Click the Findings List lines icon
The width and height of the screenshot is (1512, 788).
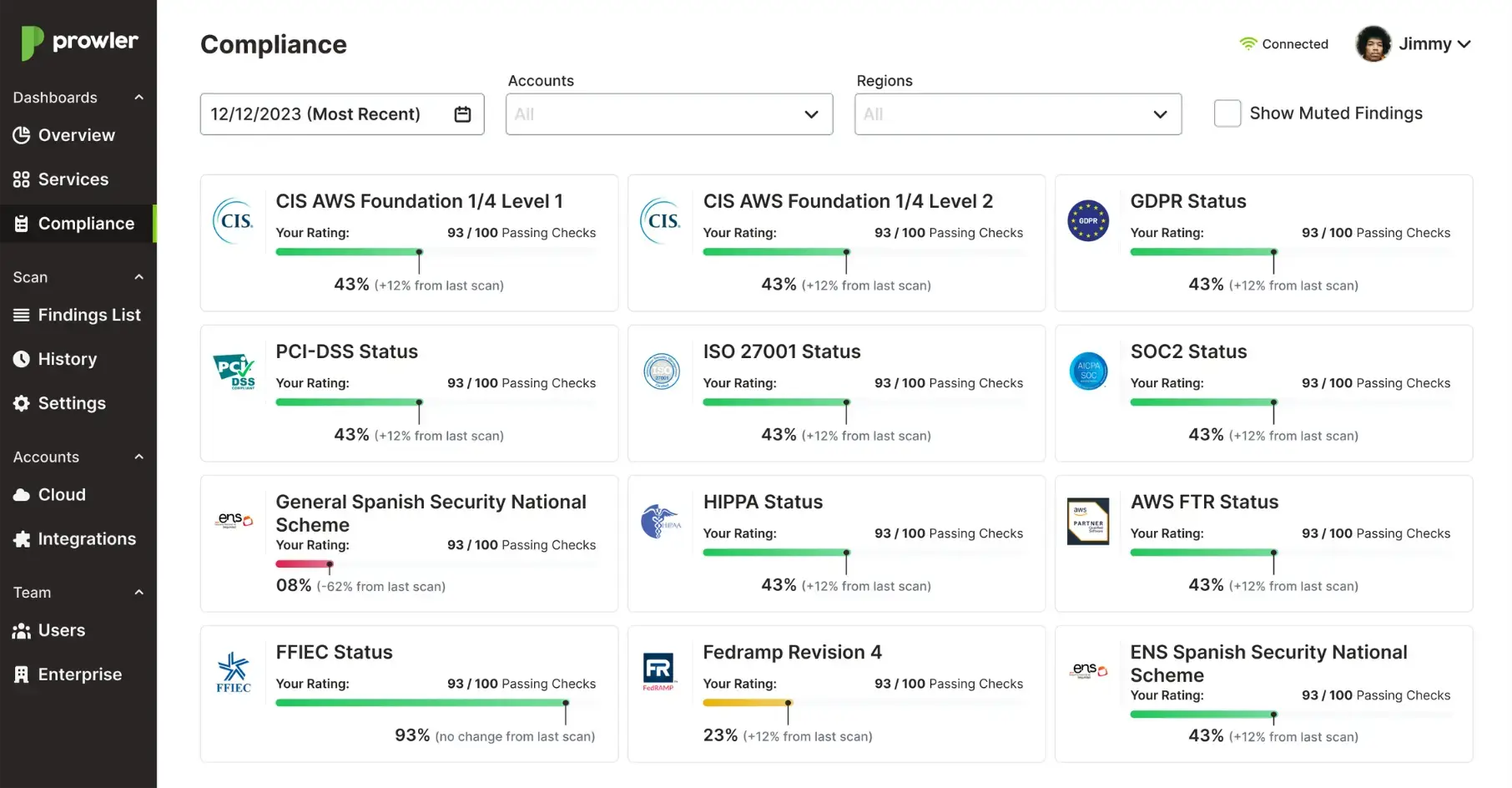pos(22,315)
